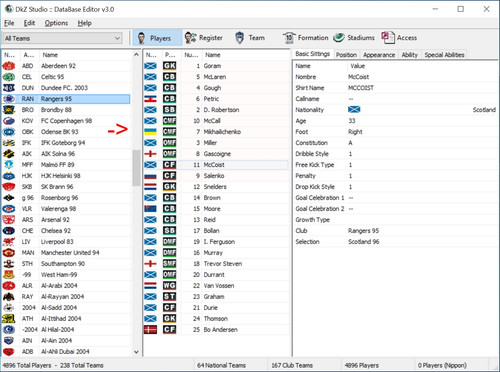Viewport: 500px width, 372px height.
Task: Switch to the Basic Settings tab
Action: pos(312,54)
